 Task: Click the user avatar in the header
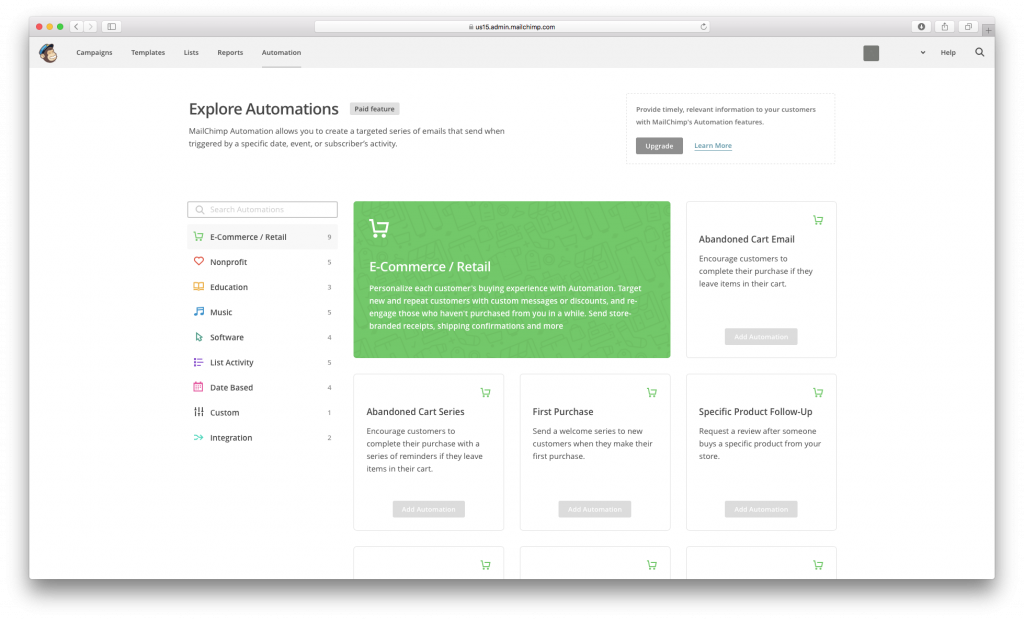[871, 53]
